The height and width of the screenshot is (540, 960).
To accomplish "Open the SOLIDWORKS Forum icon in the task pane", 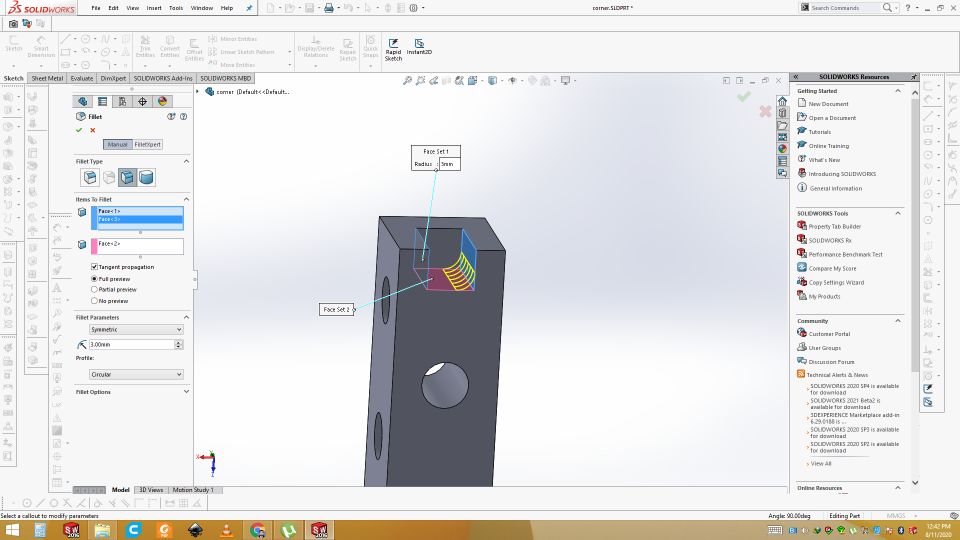I will point(782,173).
